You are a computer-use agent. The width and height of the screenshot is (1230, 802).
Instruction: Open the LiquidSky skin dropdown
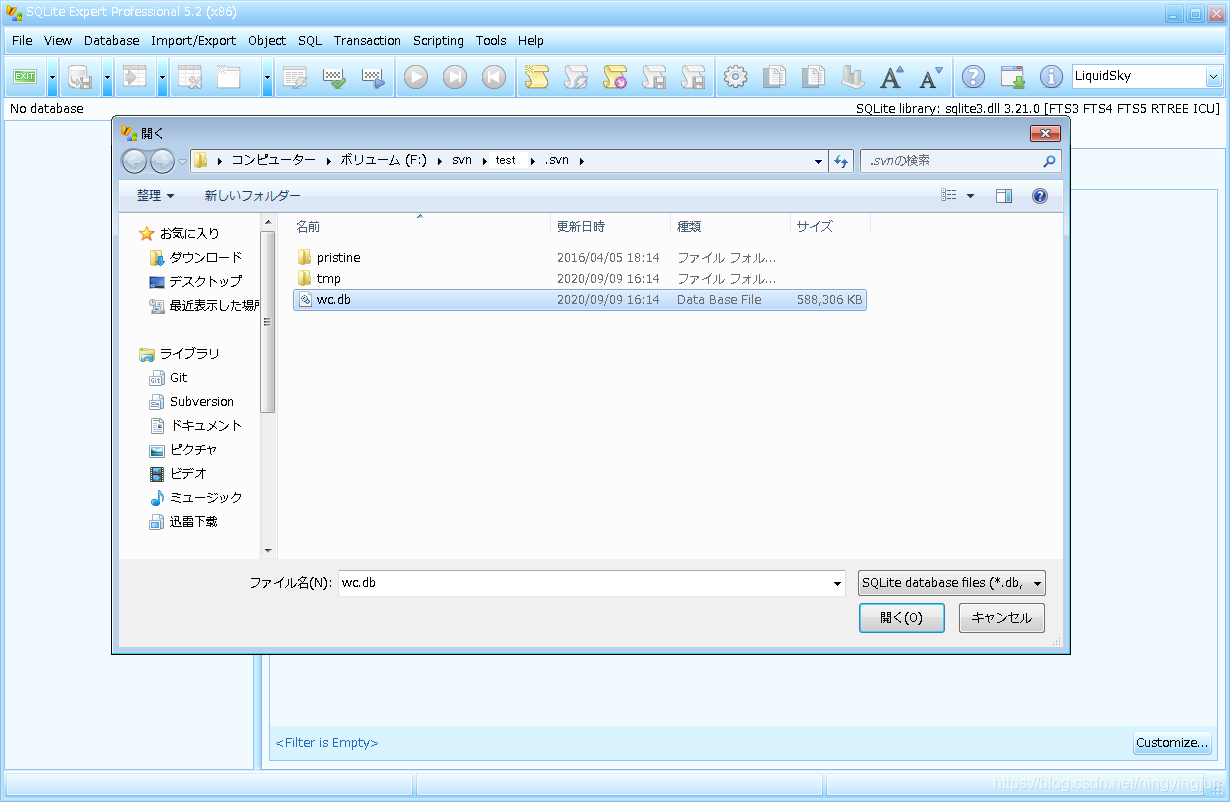coord(1214,77)
